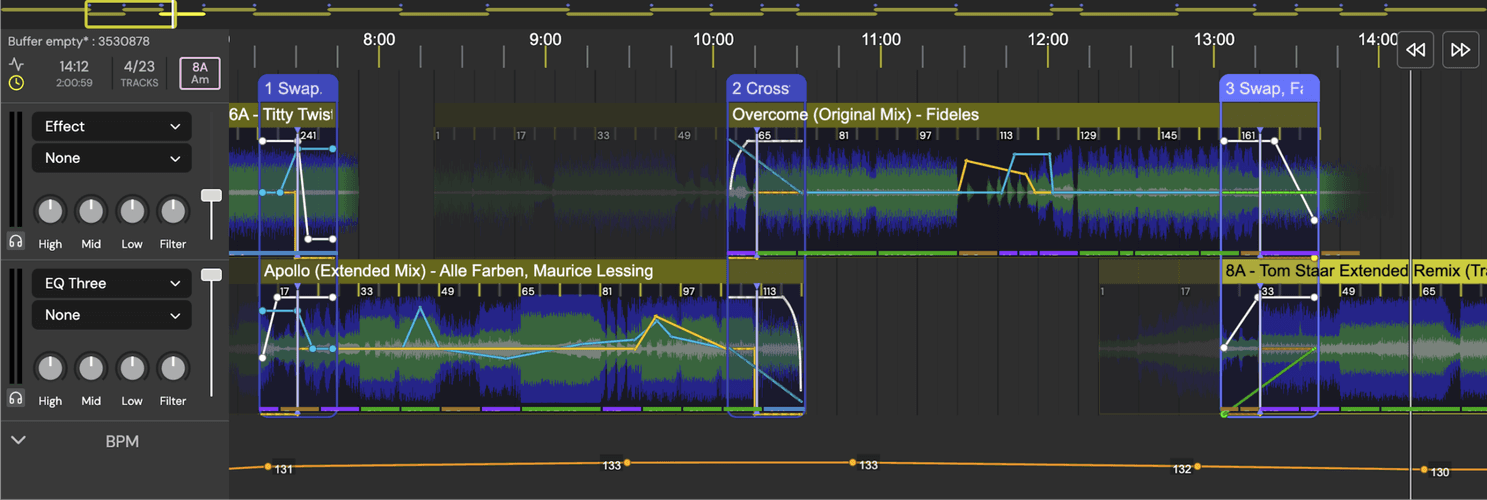Select the '2 Cross' transition tab

point(765,89)
